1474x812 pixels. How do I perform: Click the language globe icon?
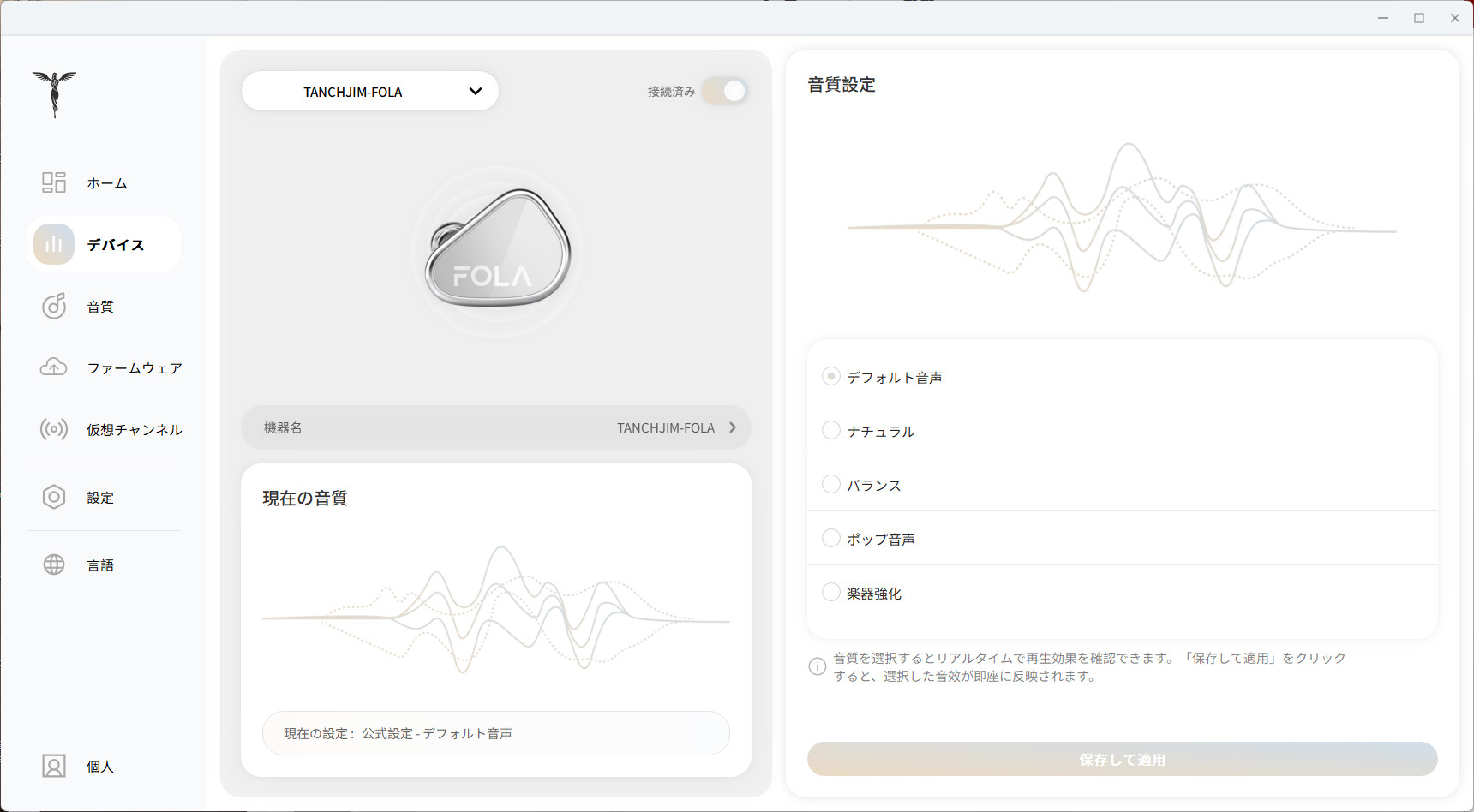(54, 564)
